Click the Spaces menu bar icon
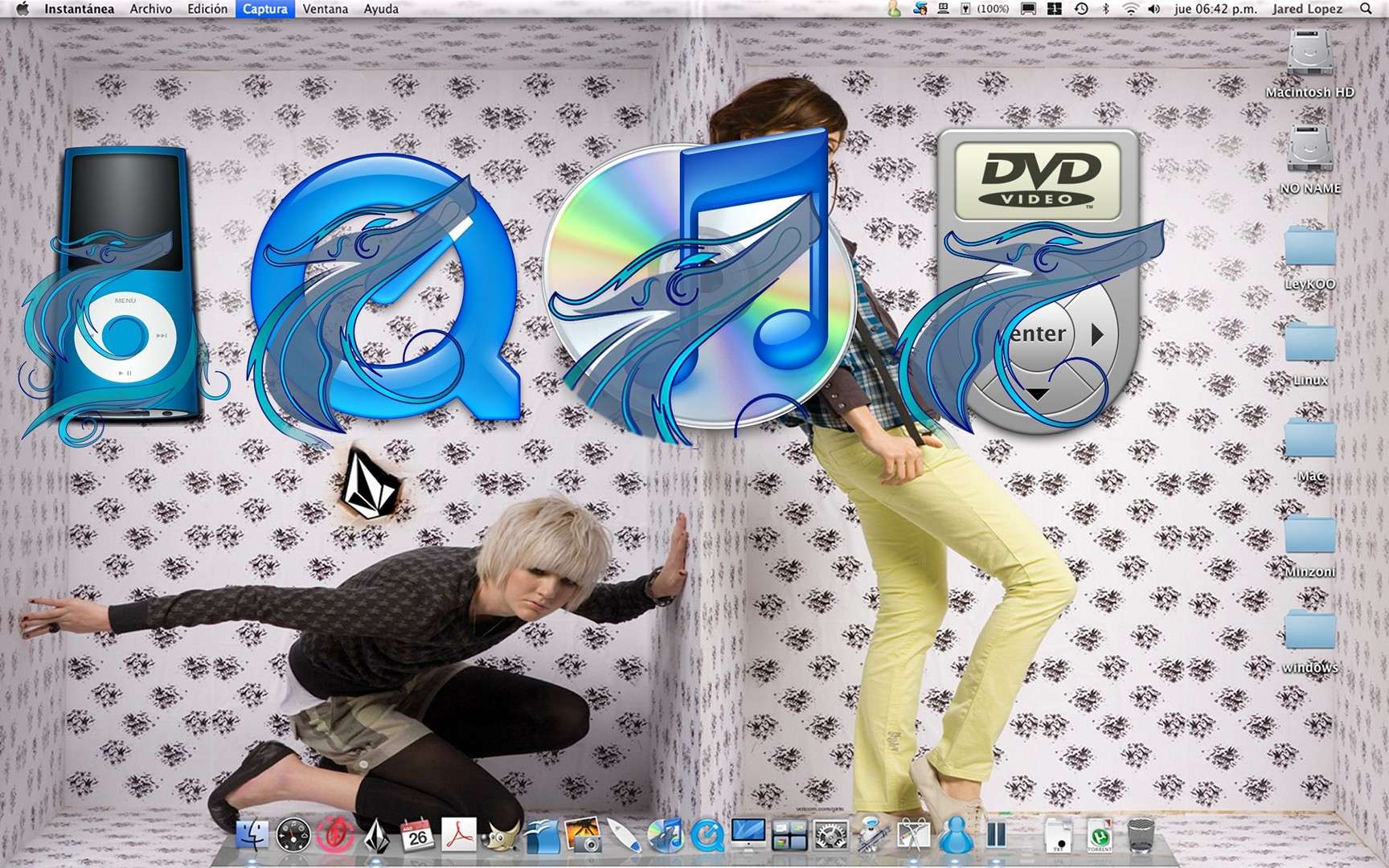This screenshot has width=1389, height=868. click(x=1055, y=9)
